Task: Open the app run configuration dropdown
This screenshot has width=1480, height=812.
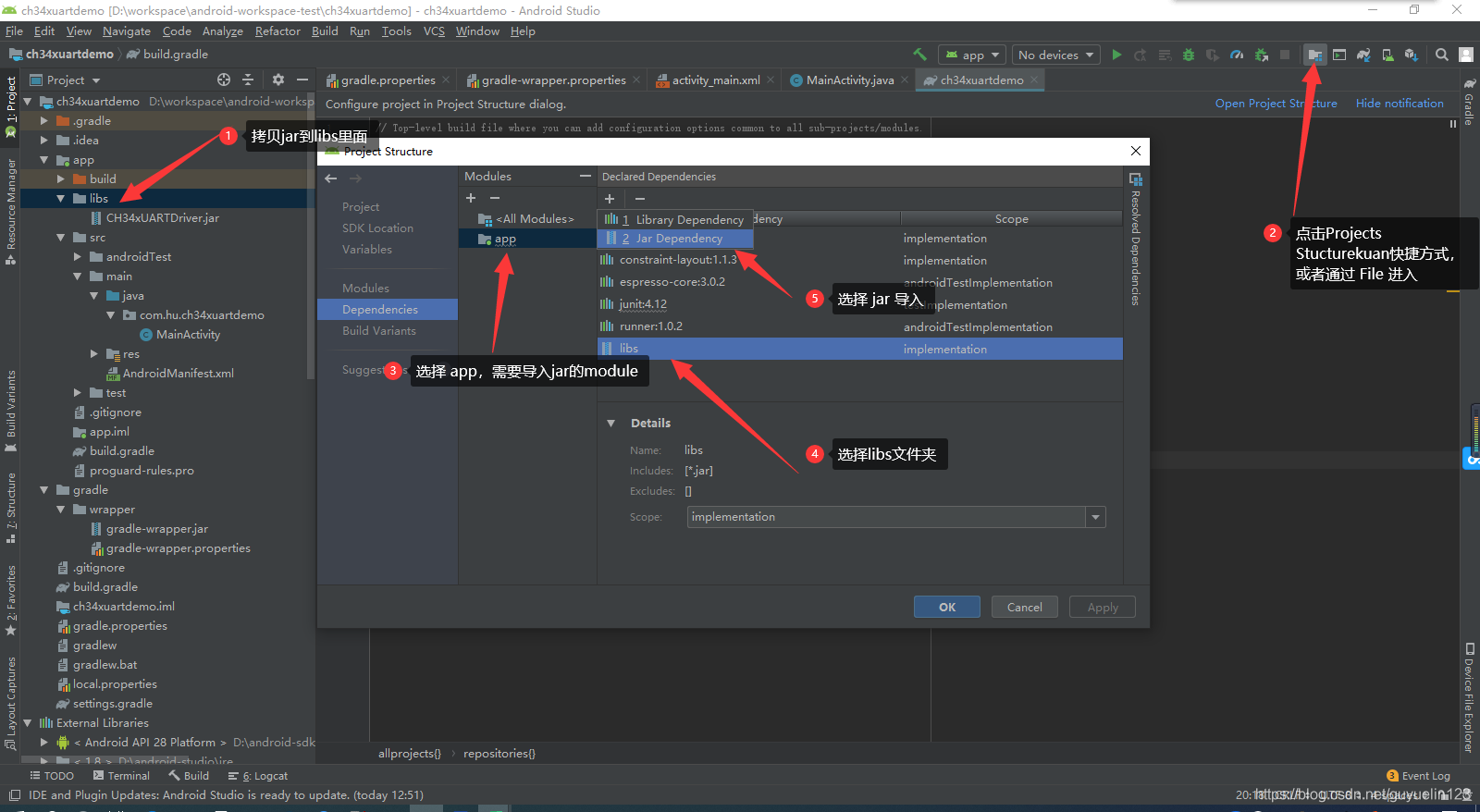Action: 972,55
